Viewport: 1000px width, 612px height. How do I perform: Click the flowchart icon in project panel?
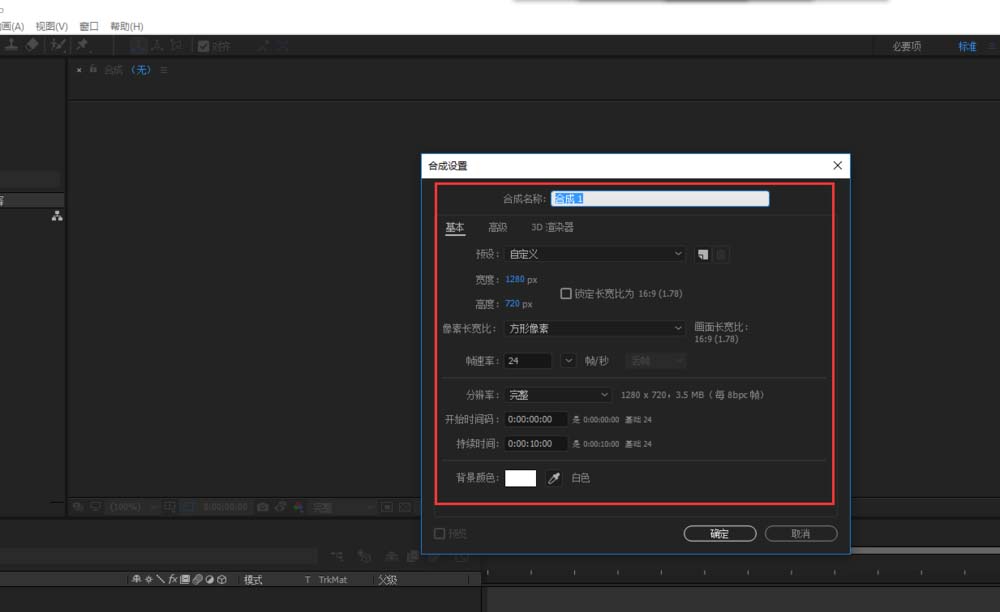[57, 216]
